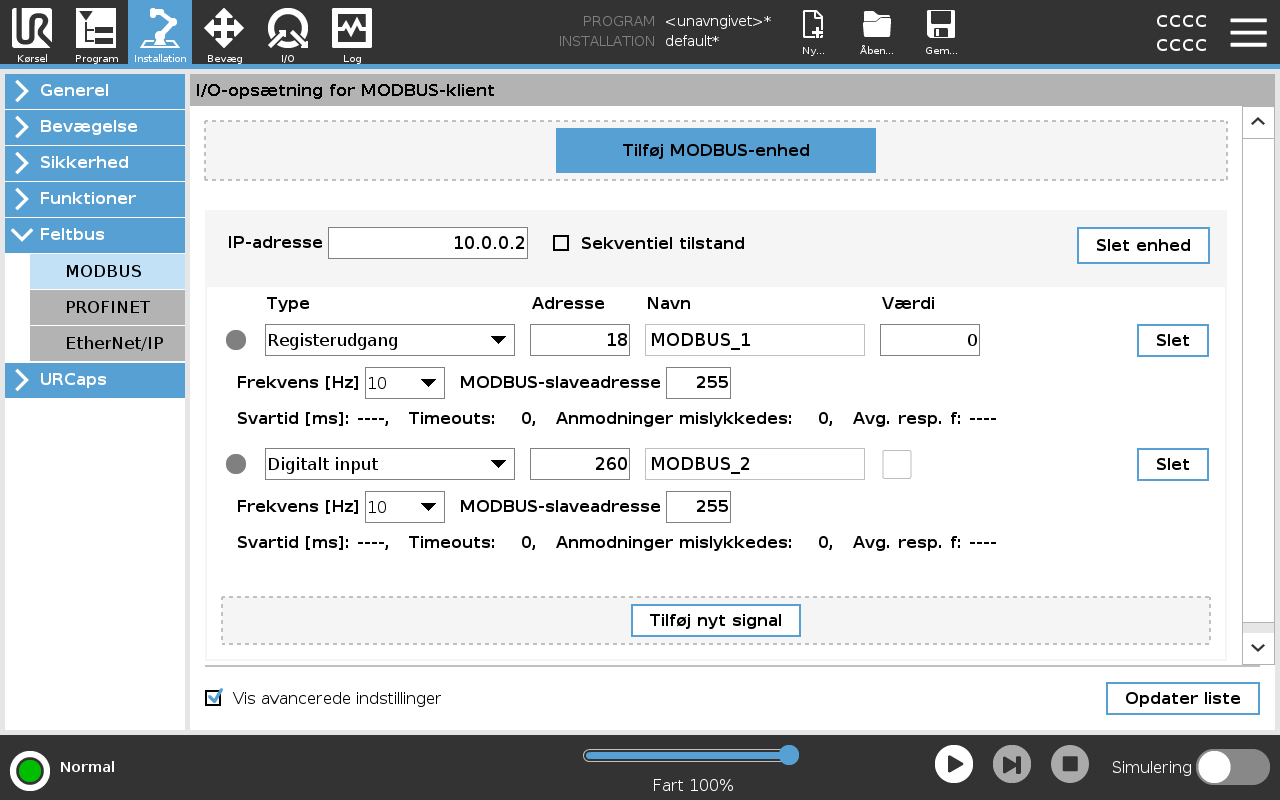Open the Frekvens dropdown for MODBUS_1
This screenshot has height=800, width=1280.
click(x=405, y=383)
